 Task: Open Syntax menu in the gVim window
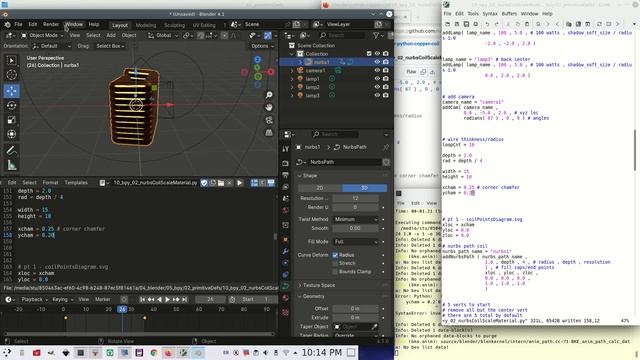click(x=490, y=13)
